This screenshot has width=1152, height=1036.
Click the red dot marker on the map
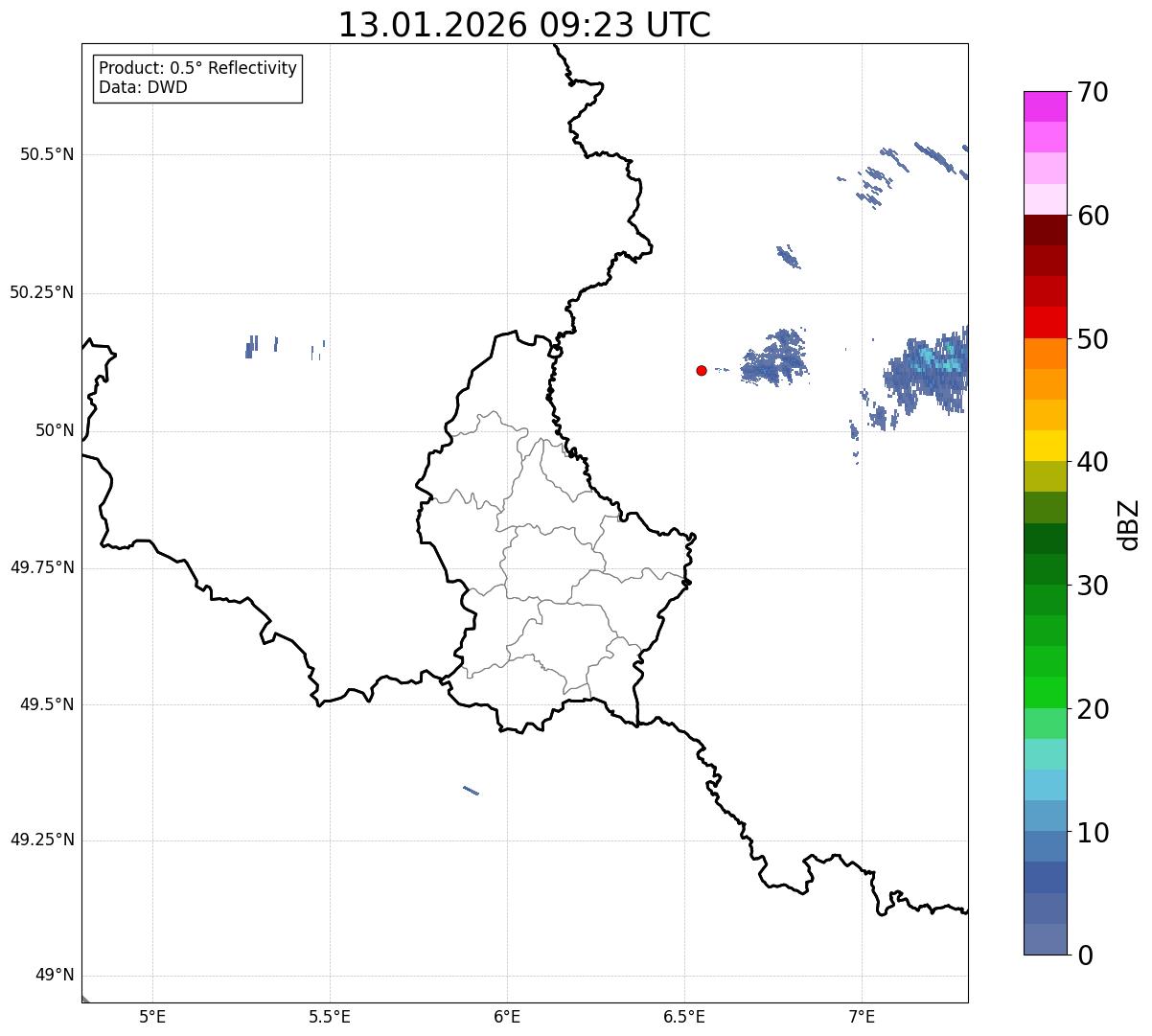pyautogui.click(x=702, y=370)
